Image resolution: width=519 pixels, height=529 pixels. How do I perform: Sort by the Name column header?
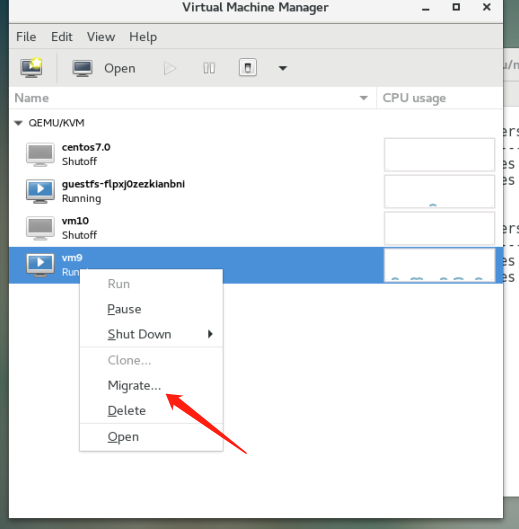point(193,98)
